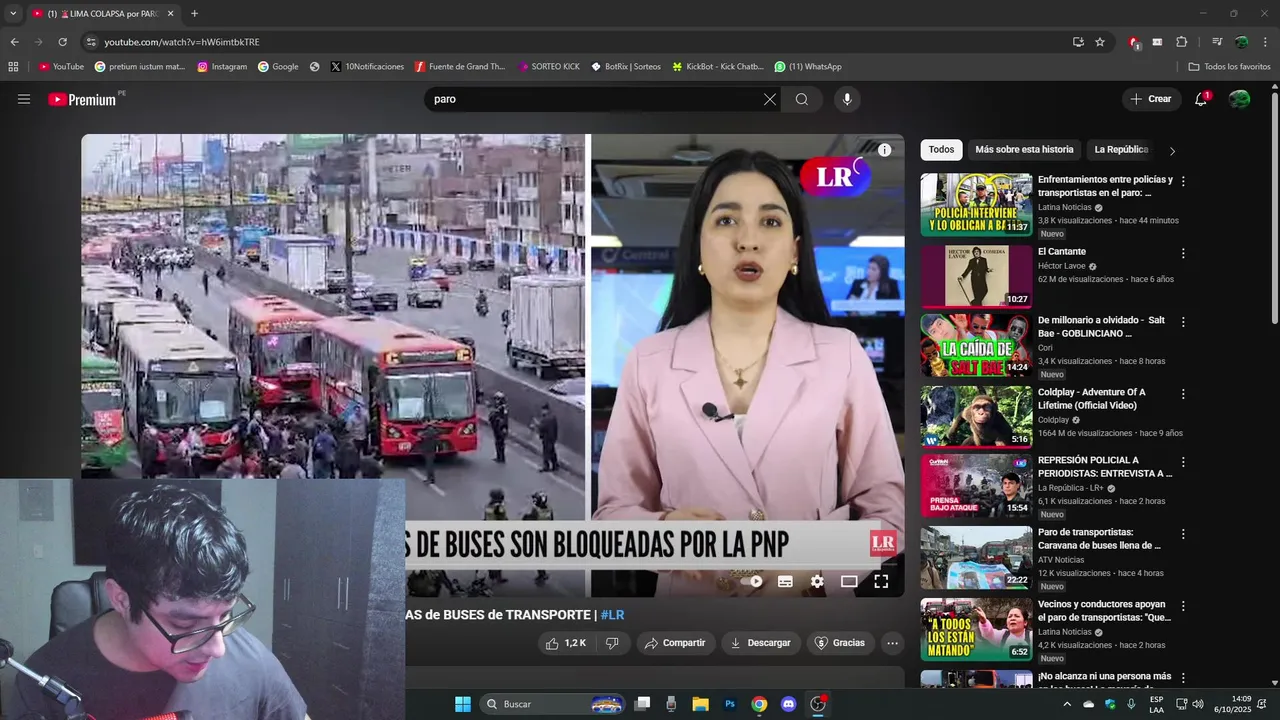Open 'REPRESIÓN POLICIAL A PERIODISTAS' video thumbnail

click(976, 487)
